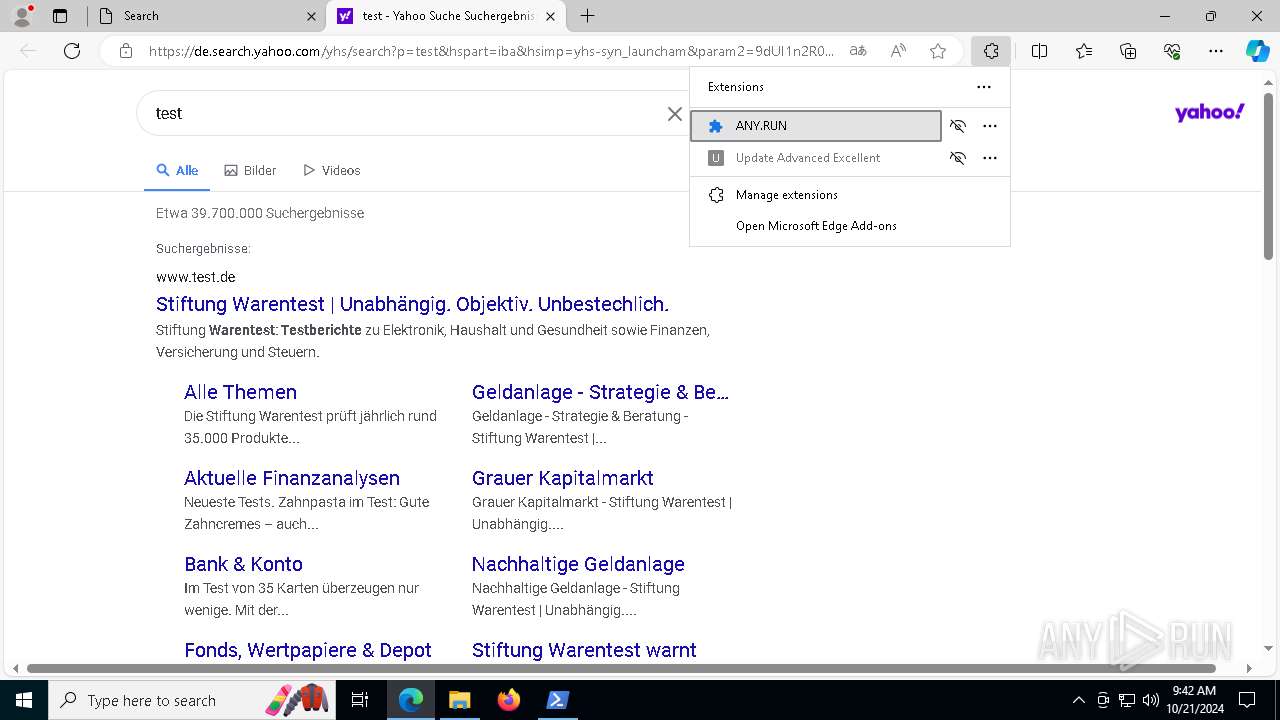Open the clock showing 9:42 AM
The image size is (1280, 720).
pyautogui.click(x=1194, y=700)
